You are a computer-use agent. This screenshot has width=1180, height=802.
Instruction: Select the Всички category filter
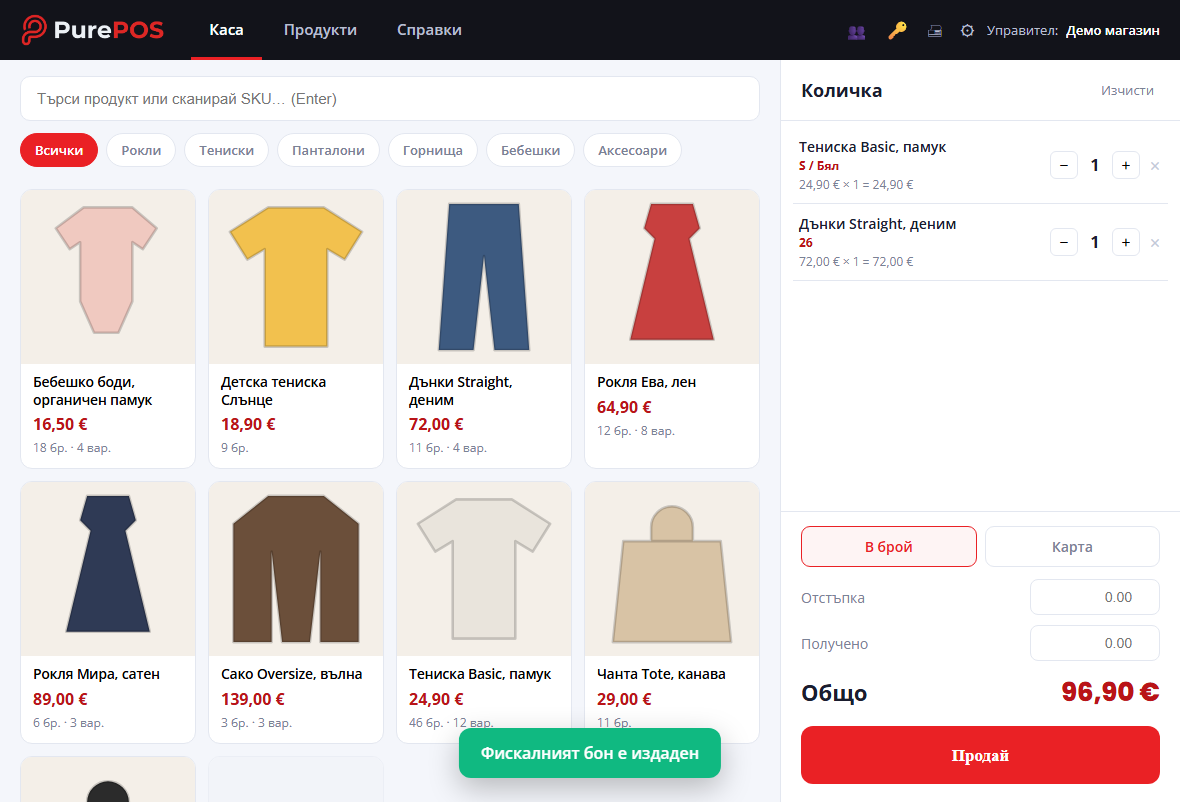(59, 150)
